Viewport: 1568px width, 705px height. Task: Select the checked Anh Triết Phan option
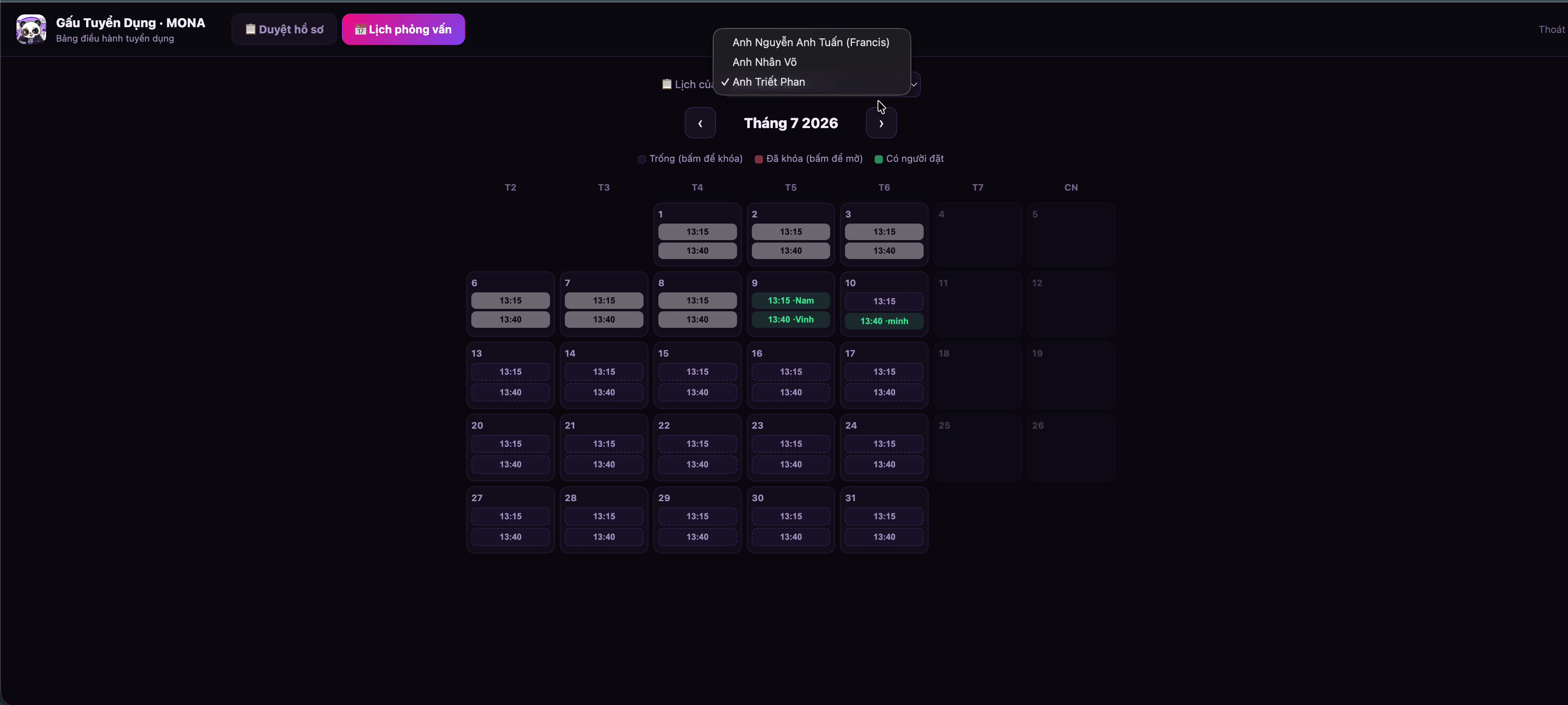pos(811,82)
